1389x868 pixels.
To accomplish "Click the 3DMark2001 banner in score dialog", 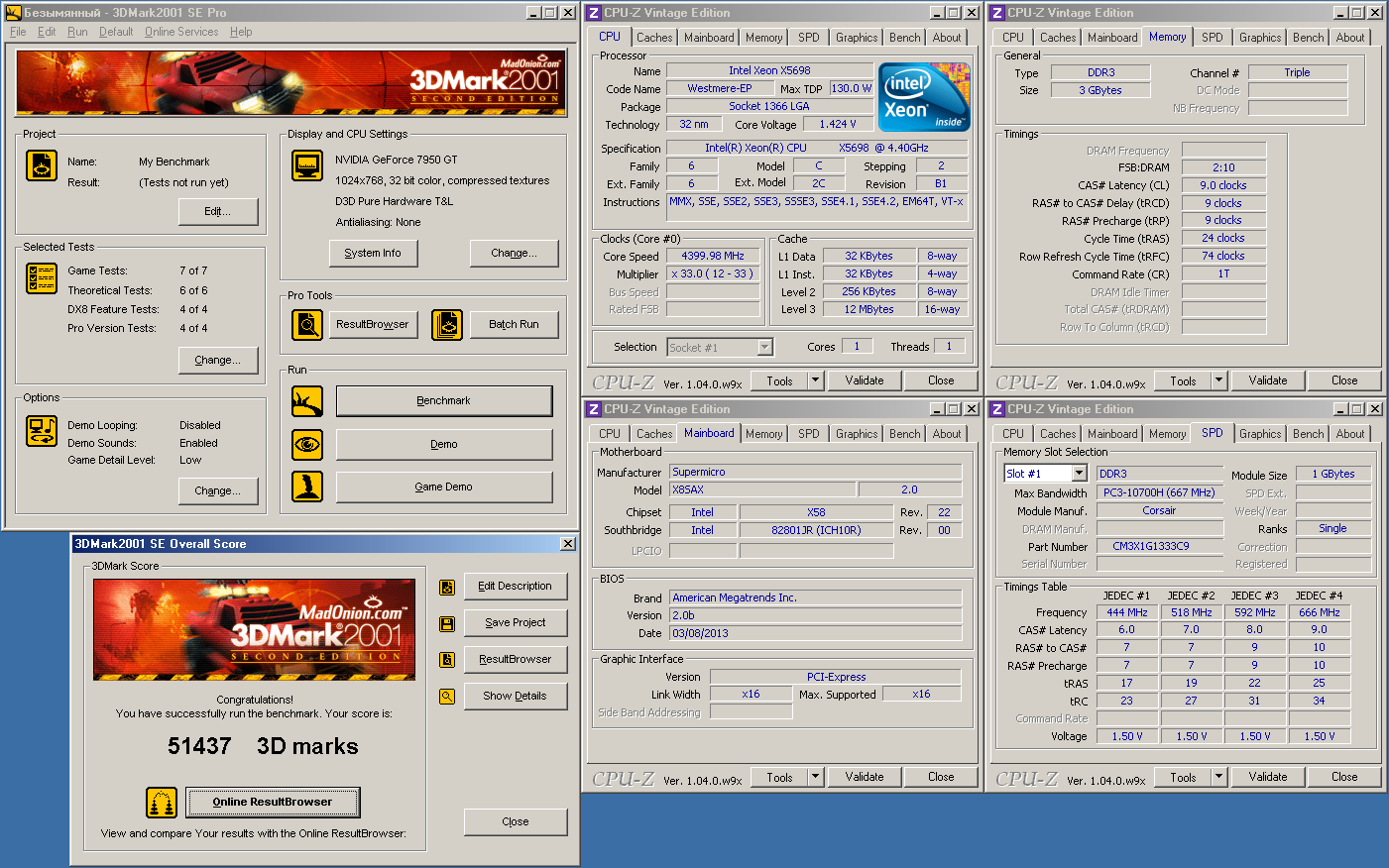I will 254,629.
